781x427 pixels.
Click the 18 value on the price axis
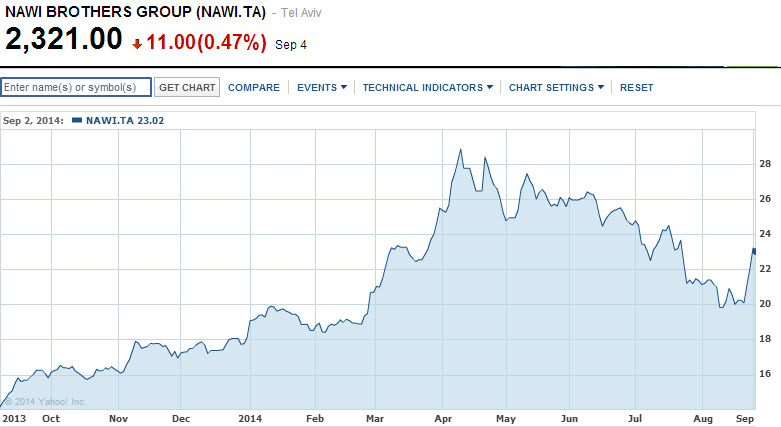(765, 339)
